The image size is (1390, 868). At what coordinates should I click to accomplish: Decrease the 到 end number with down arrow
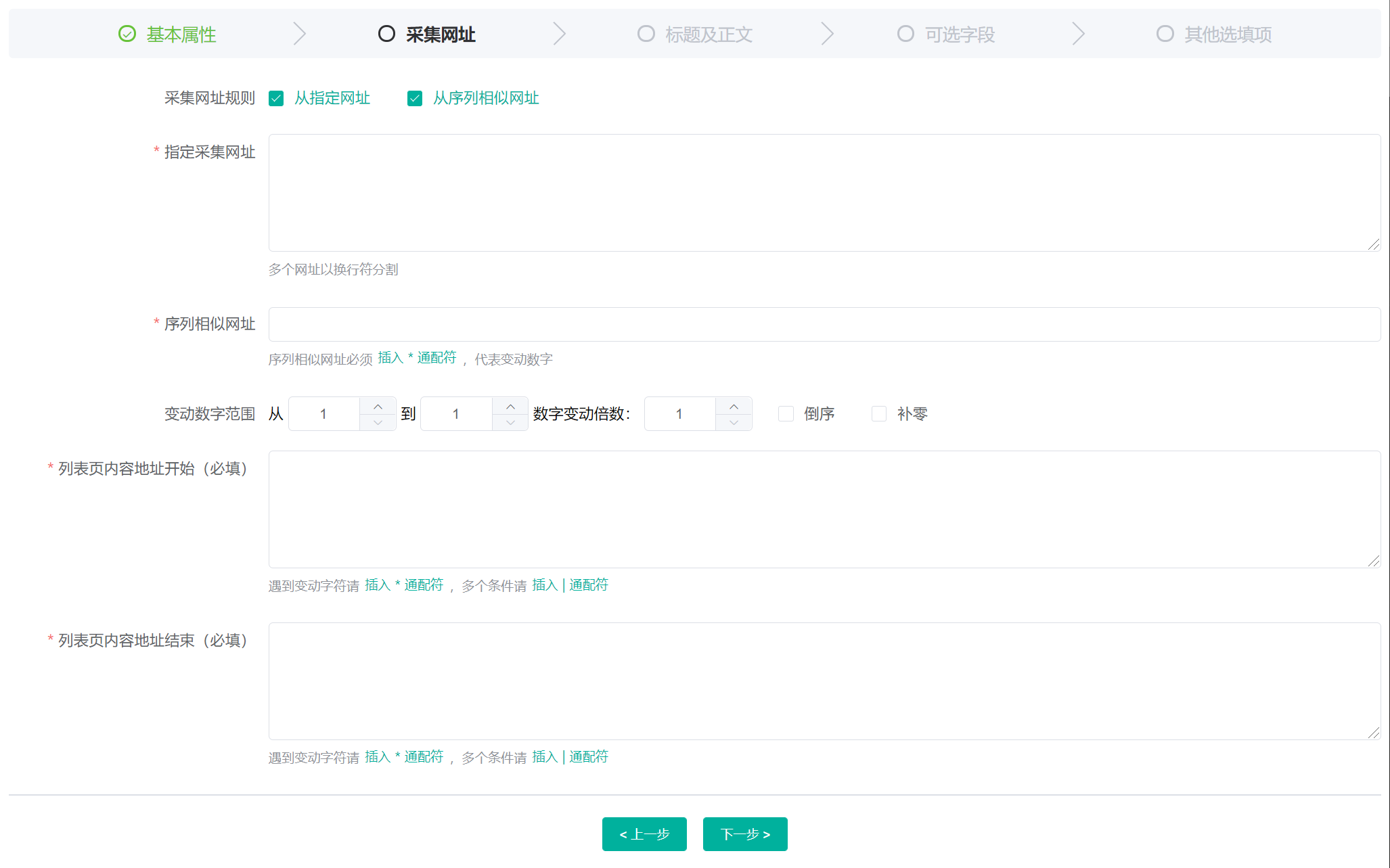click(510, 422)
